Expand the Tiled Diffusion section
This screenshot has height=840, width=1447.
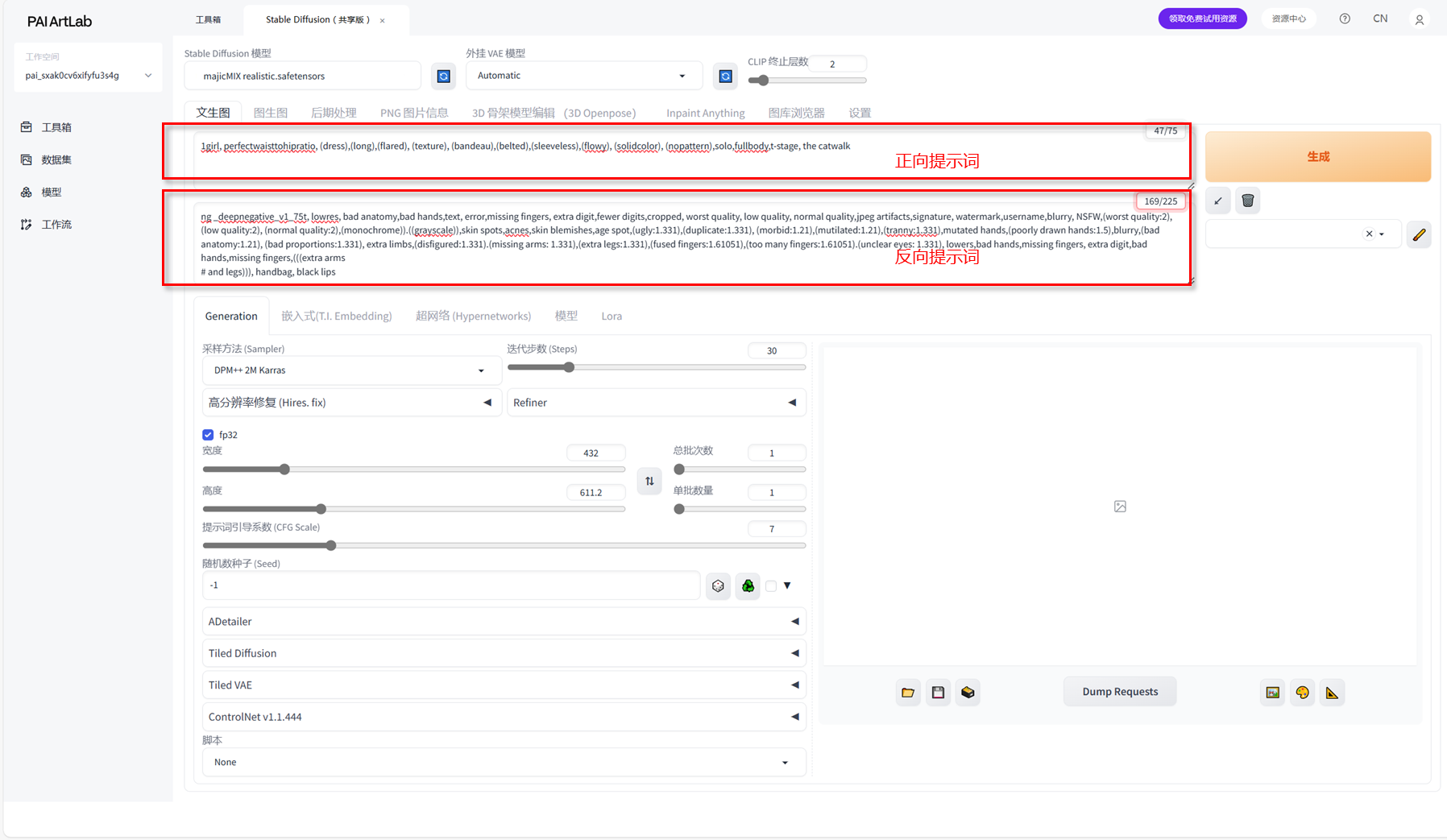(504, 653)
